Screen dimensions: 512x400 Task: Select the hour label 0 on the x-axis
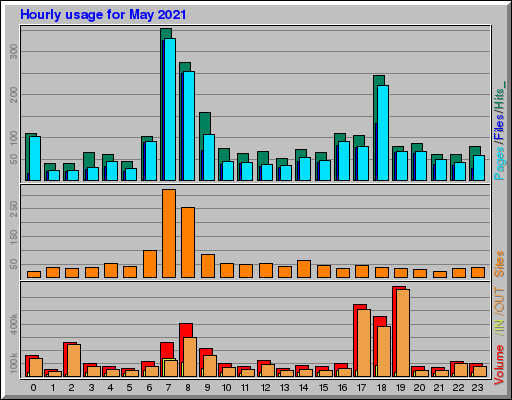(x=33, y=388)
